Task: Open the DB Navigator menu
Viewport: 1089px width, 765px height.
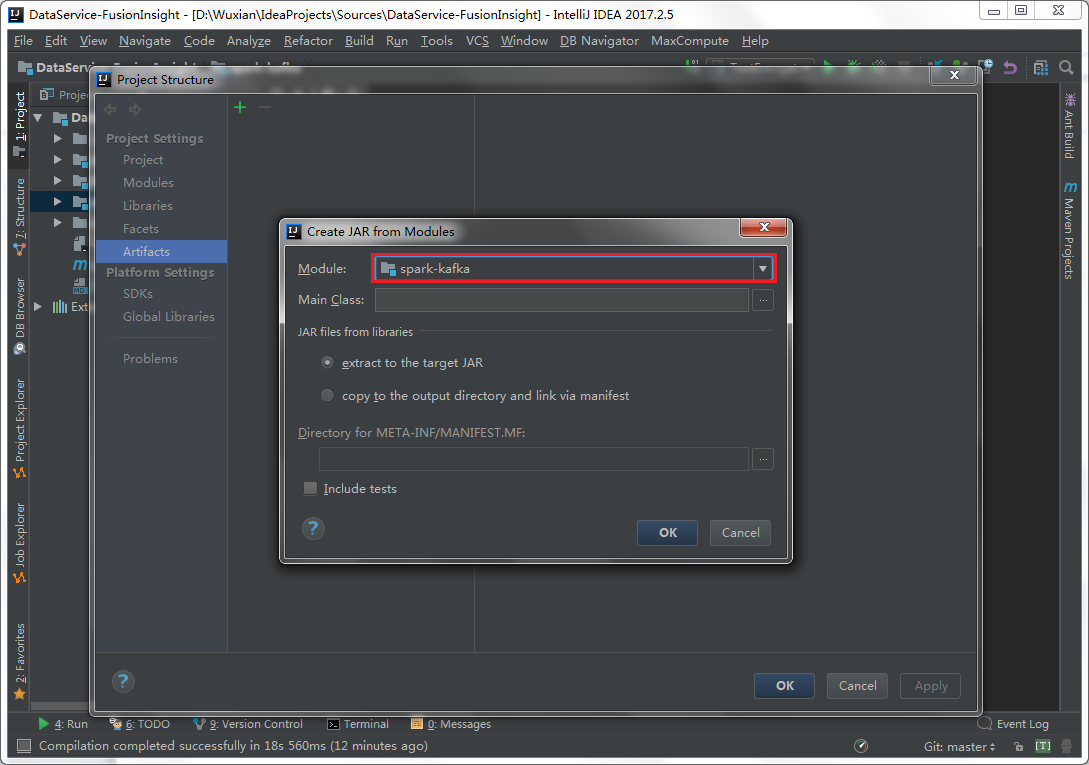Action: tap(599, 41)
